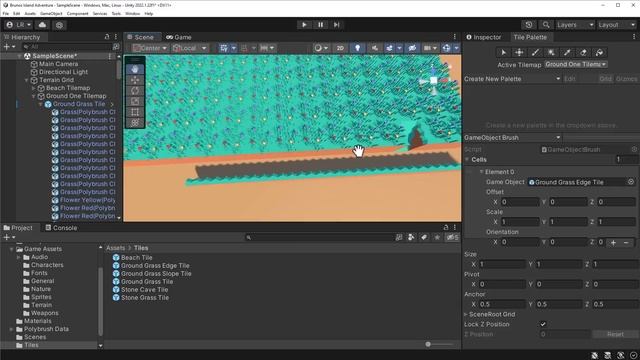Image resolution: width=640 pixels, height=360 pixels.
Task: Select the Rotate tool in Scene overlay
Action: click(135, 91)
